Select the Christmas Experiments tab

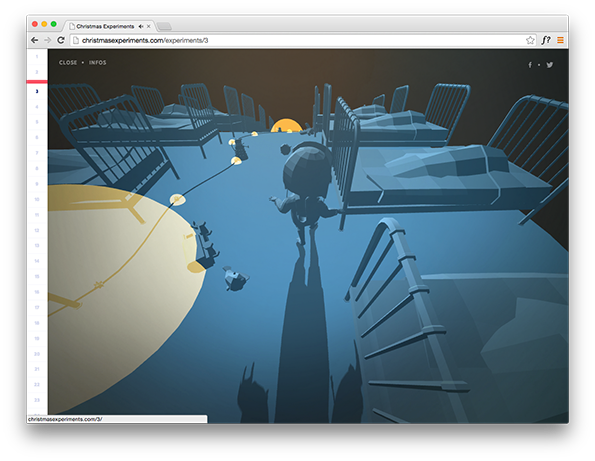click(109, 26)
